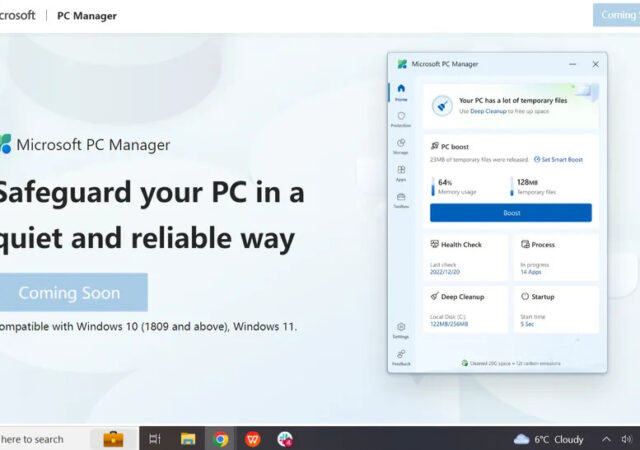The width and height of the screenshot is (640, 450).
Task: Click the large Coming Soon button
Action: pyautogui.click(x=73, y=292)
